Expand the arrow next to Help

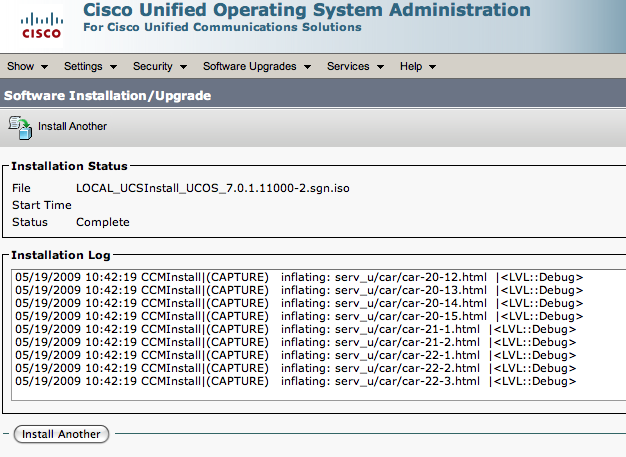coord(432,67)
